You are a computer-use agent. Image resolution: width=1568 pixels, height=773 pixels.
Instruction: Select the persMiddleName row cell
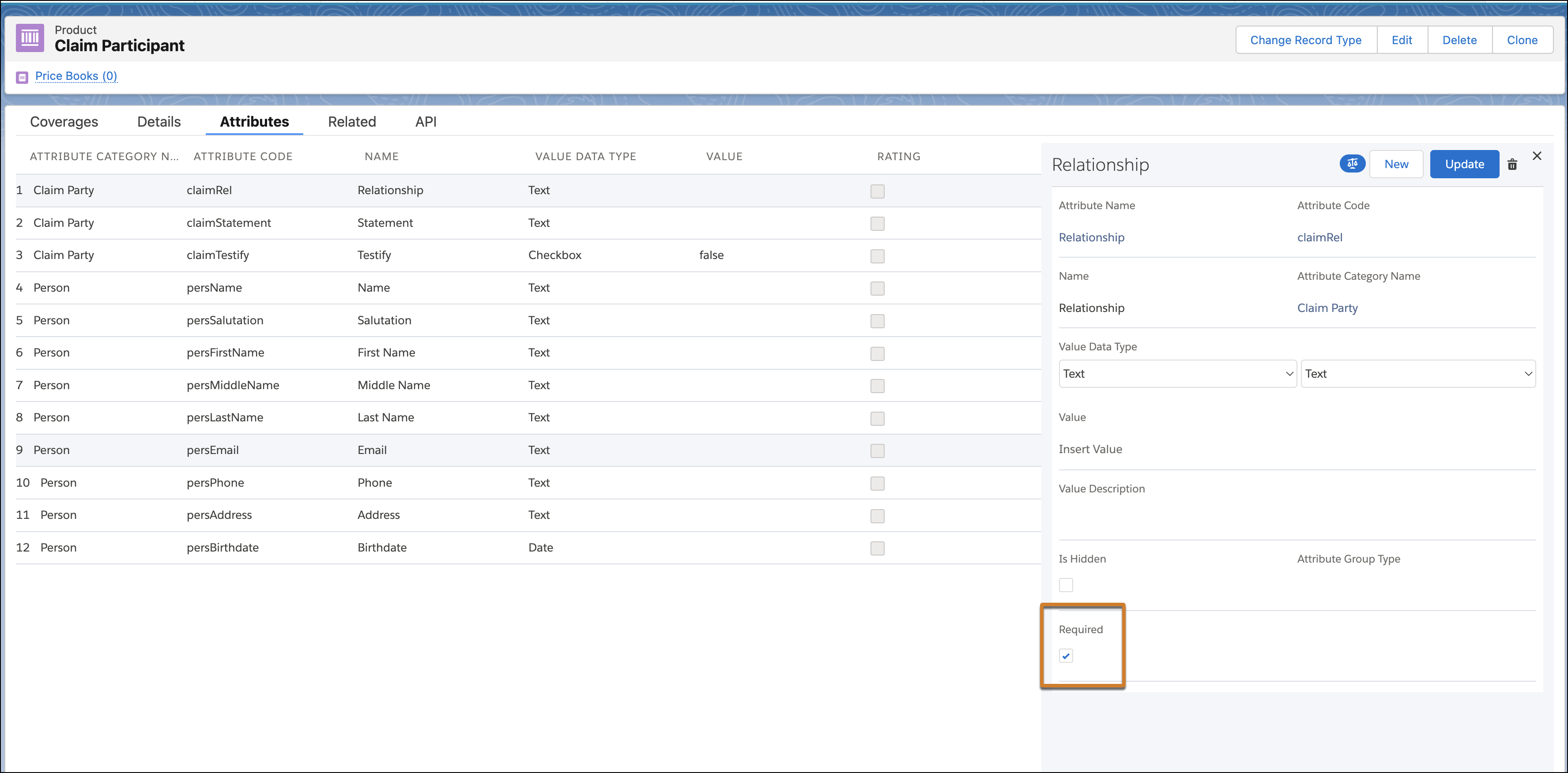233,385
